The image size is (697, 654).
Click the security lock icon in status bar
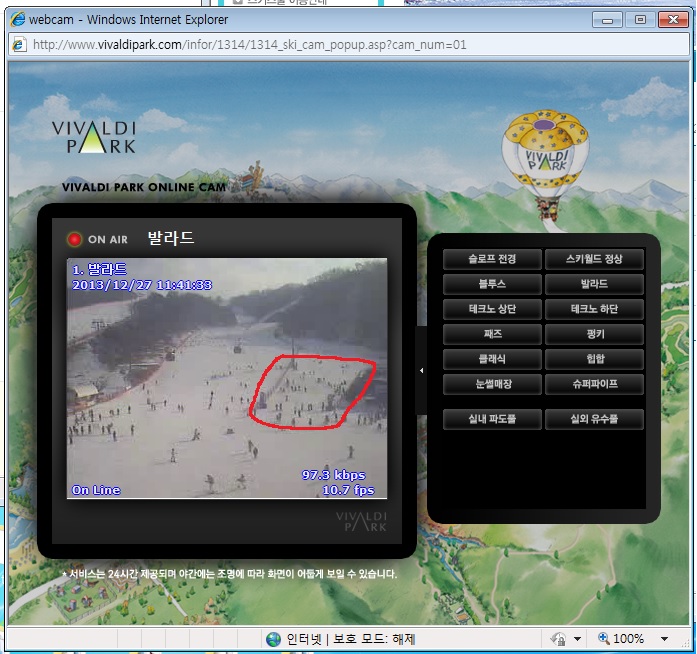pos(559,639)
